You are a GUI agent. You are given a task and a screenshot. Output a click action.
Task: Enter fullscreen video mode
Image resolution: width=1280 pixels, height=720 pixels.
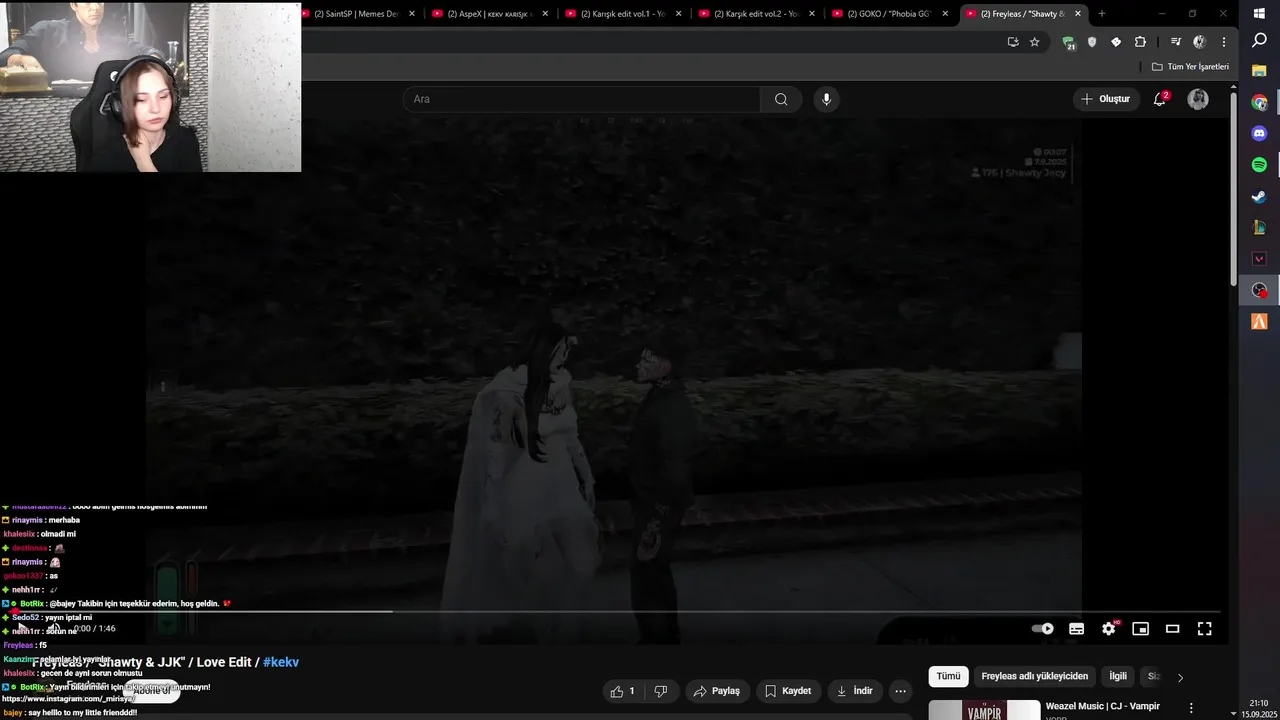point(1204,629)
